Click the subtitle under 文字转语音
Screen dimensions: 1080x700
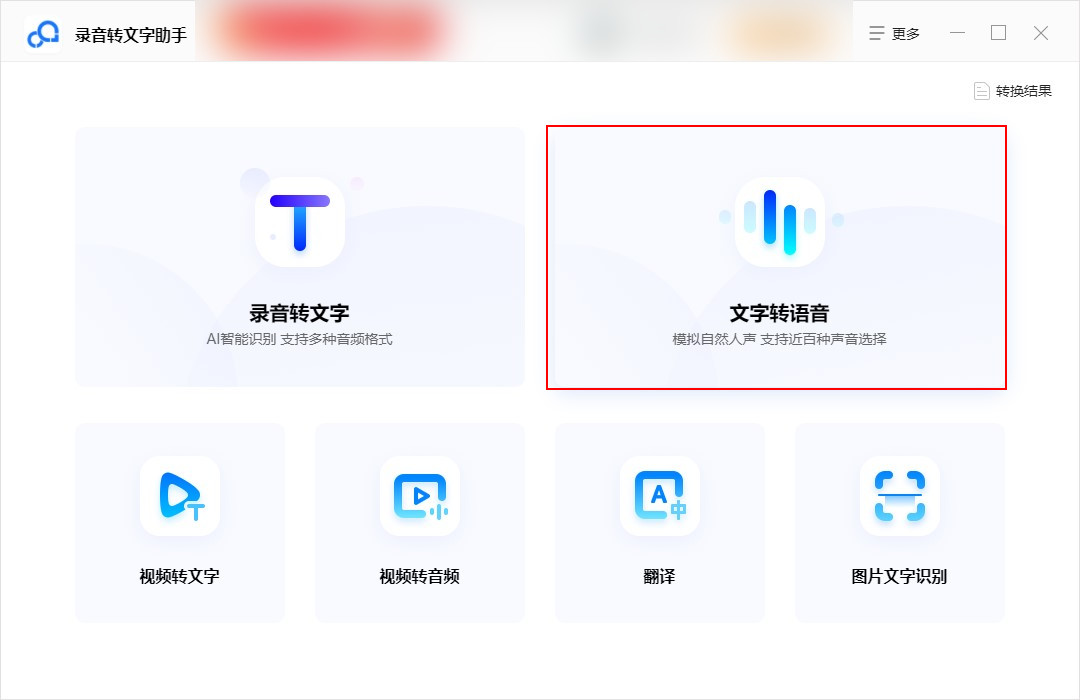pyautogui.click(x=780, y=339)
